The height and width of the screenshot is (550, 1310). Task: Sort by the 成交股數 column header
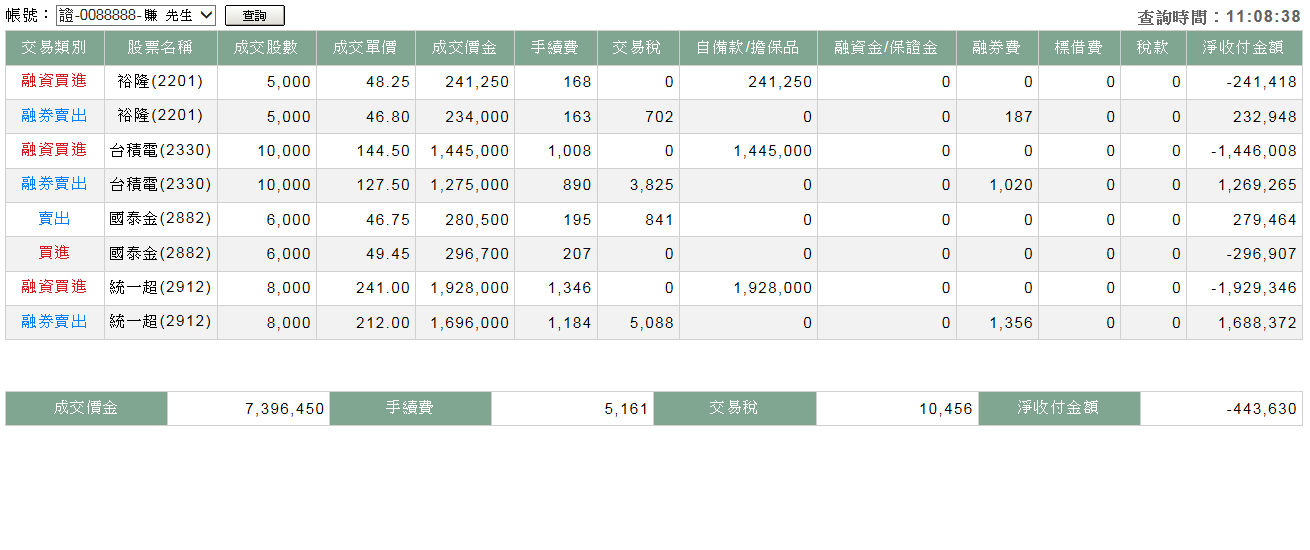tap(266, 47)
